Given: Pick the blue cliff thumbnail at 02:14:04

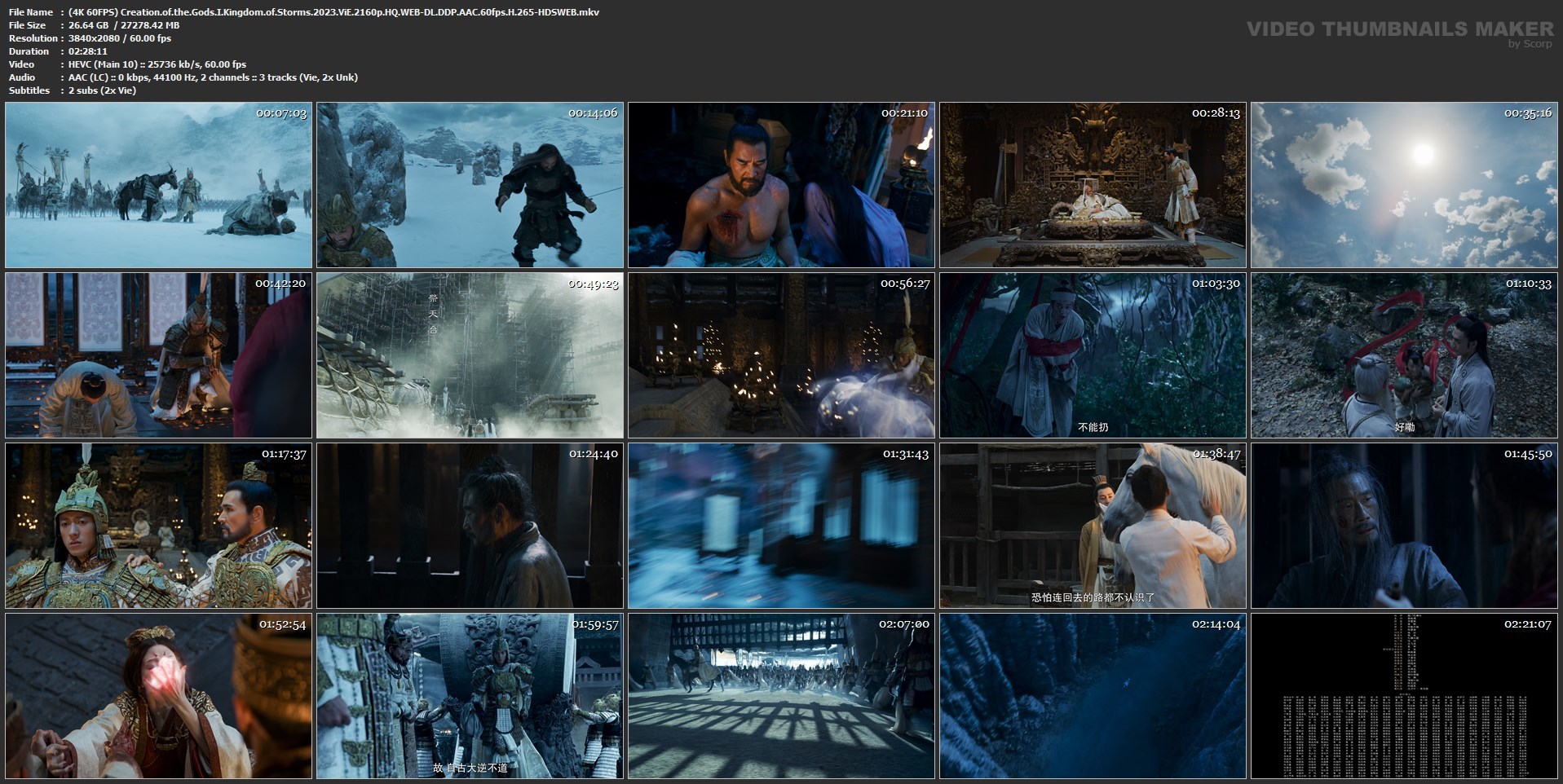Looking at the screenshot, I should [1093, 696].
